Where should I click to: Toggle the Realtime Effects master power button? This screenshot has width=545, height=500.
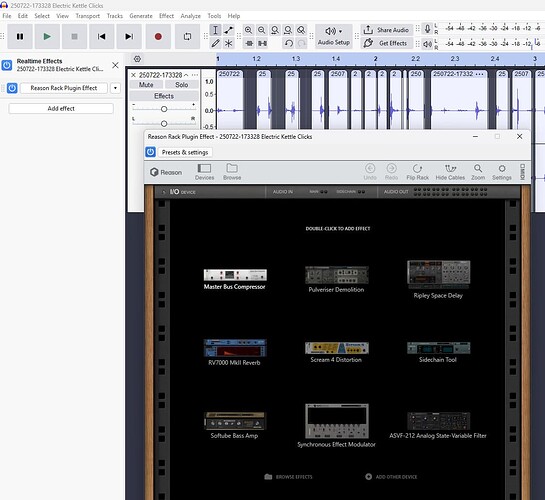[x=7, y=65]
